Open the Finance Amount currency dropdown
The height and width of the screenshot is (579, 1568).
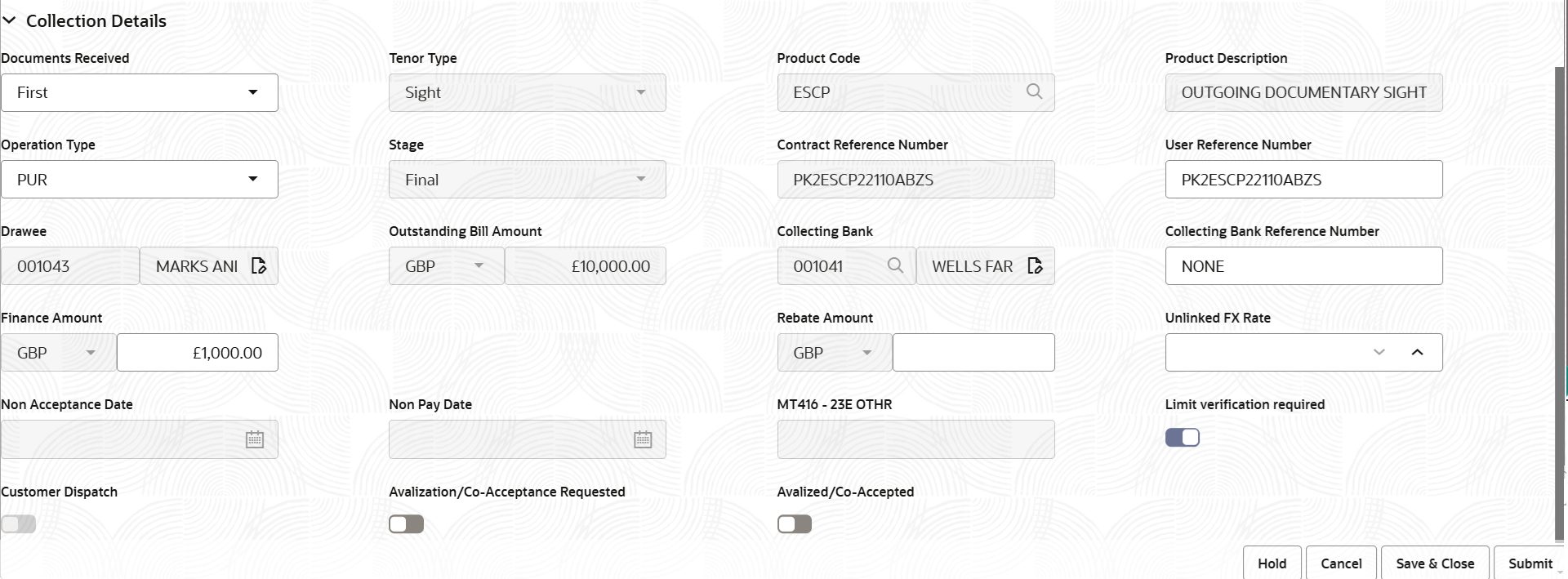click(91, 352)
